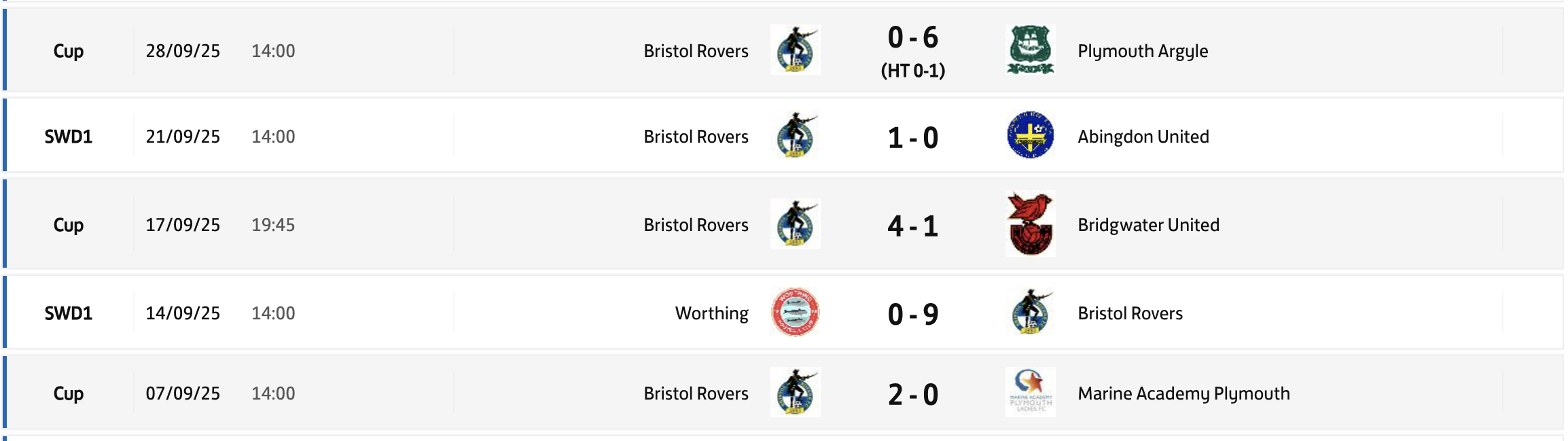Click Bristol Rovers crest in the 28/09/25 match
This screenshot has width=1568, height=441.
[795, 50]
